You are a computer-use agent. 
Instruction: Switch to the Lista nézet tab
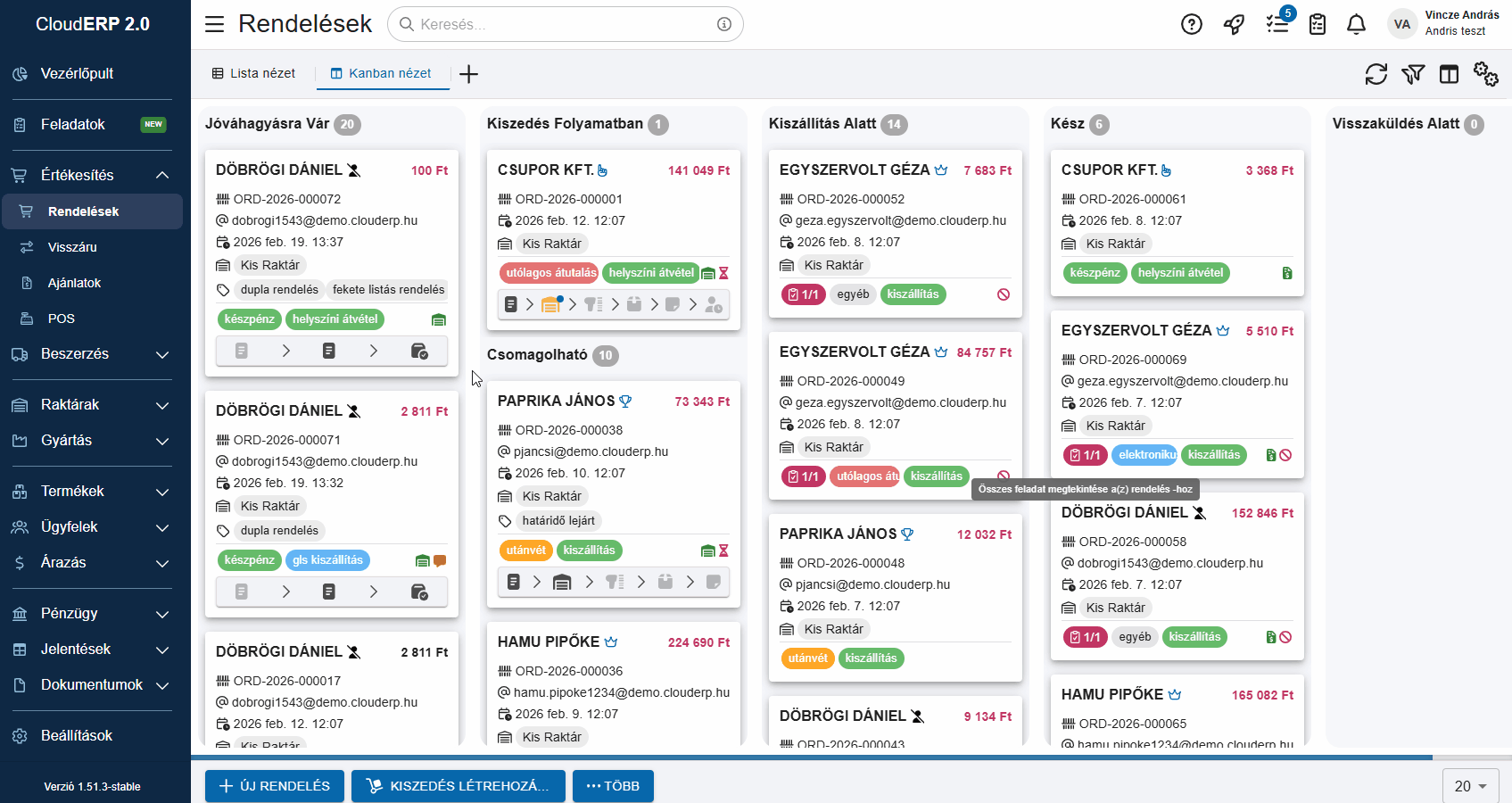click(253, 73)
